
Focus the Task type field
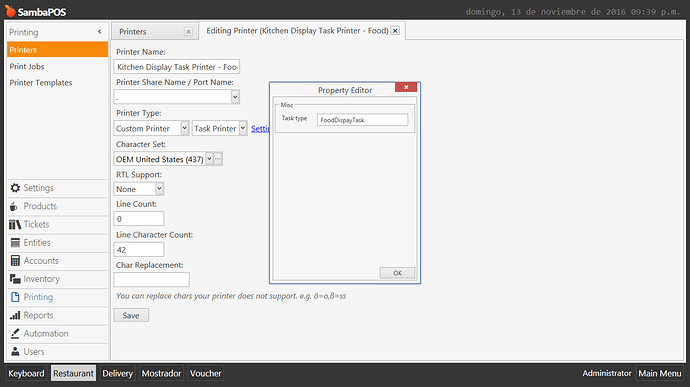click(363, 120)
